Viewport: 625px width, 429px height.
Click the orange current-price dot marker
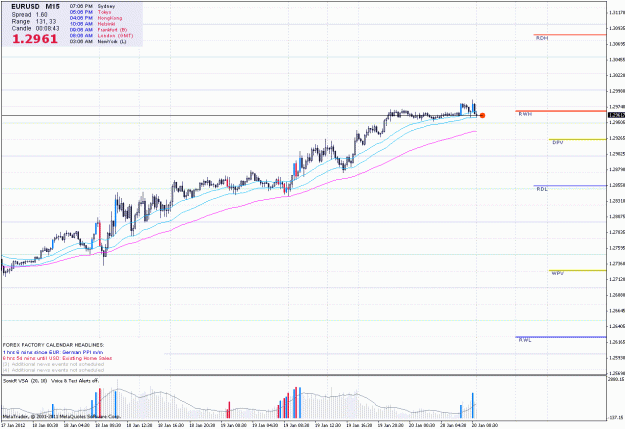coord(482,116)
